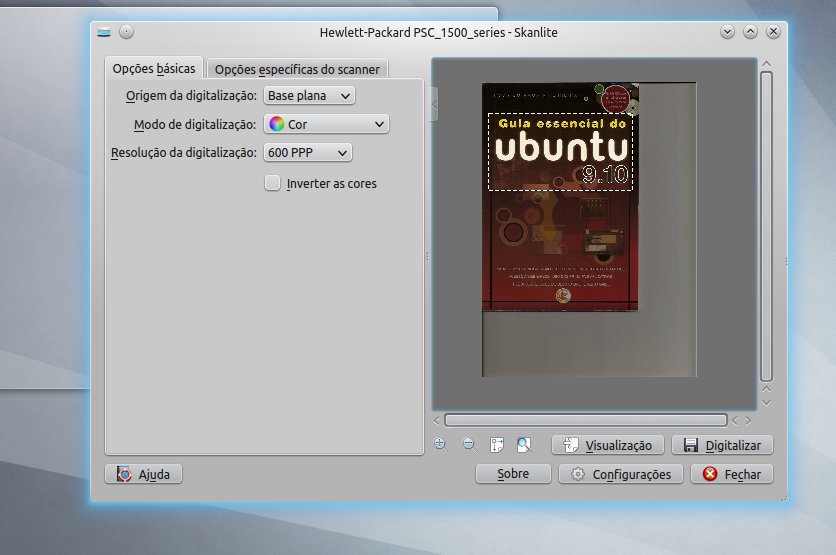Click the Skanlite window menu icon in title bar
This screenshot has height=555, width=836.
(104, 33)
